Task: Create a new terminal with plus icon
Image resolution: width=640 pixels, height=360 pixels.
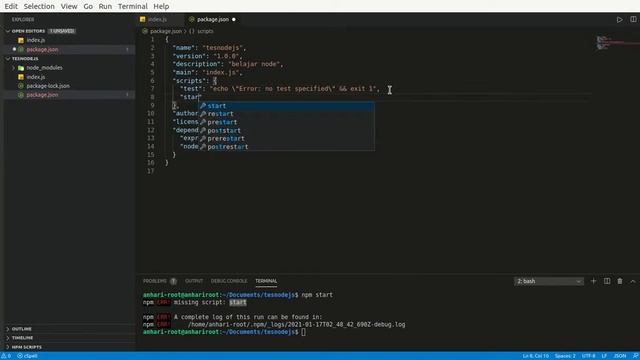Action: (x=593, y=281)
